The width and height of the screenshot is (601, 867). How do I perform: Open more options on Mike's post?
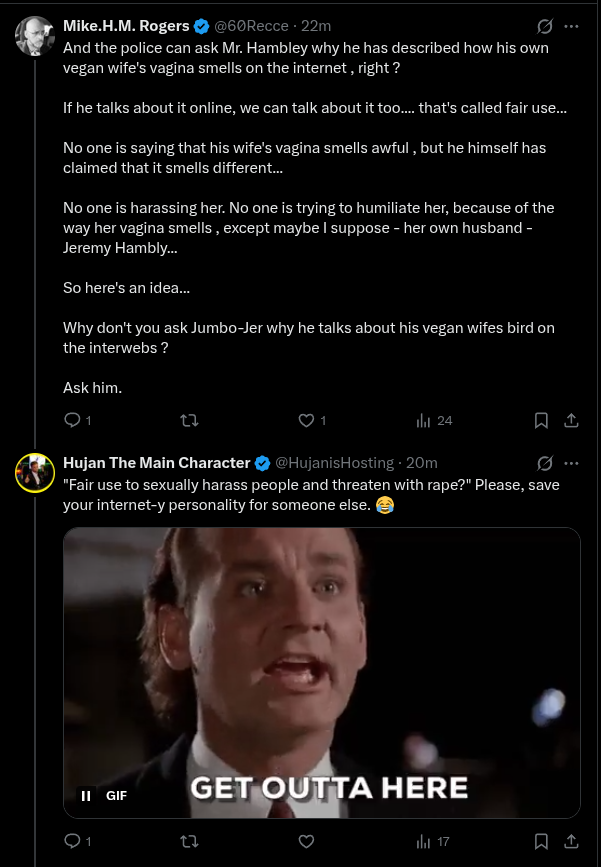click(x=571, y=26)
